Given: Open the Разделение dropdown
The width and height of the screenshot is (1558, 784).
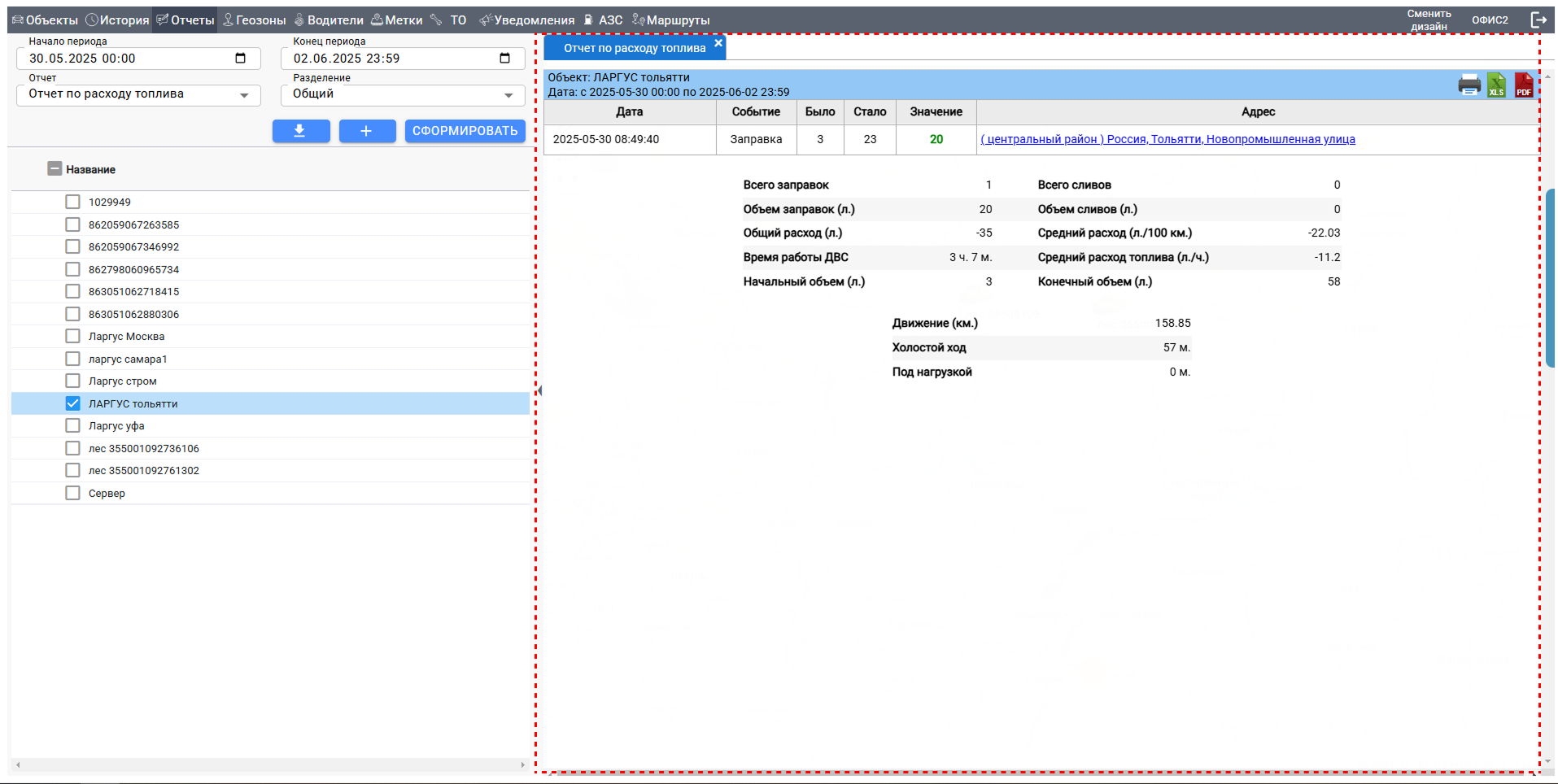Looking at the screenshot, I should click(x=508, y=95).
